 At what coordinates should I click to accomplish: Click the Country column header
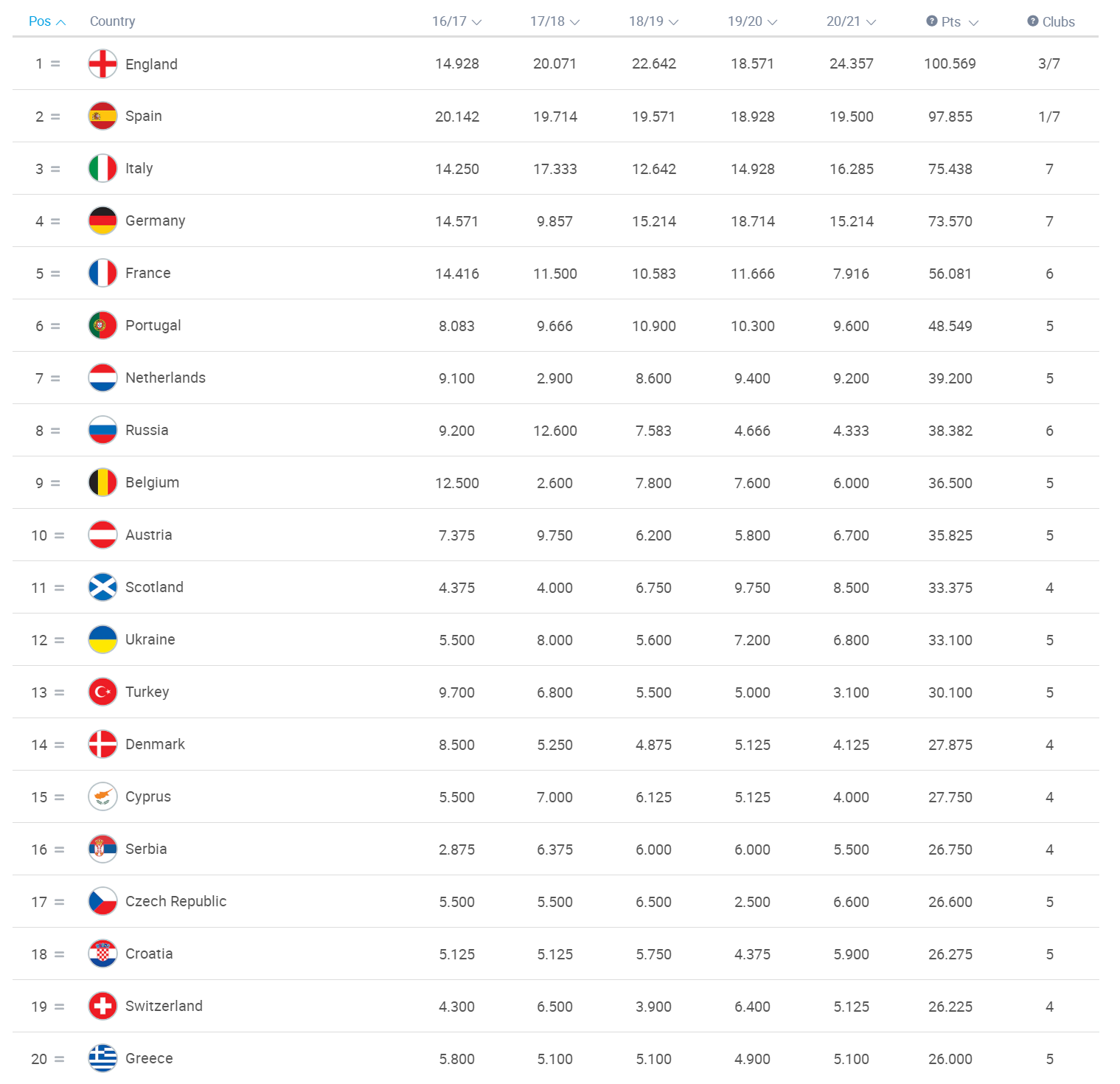pos(112,21)
